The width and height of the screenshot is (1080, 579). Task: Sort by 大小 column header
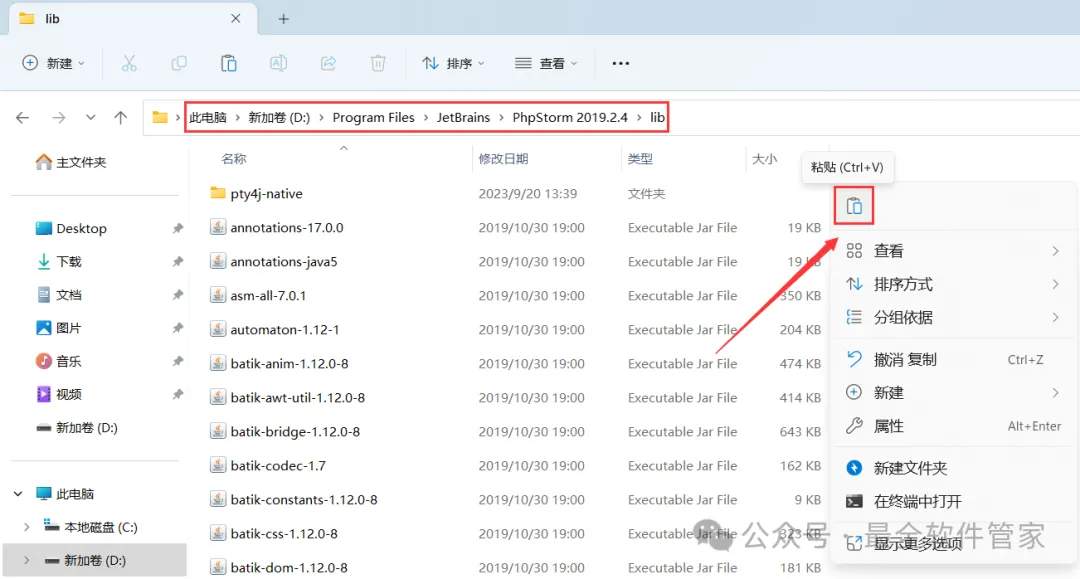(x=765, y=159)
